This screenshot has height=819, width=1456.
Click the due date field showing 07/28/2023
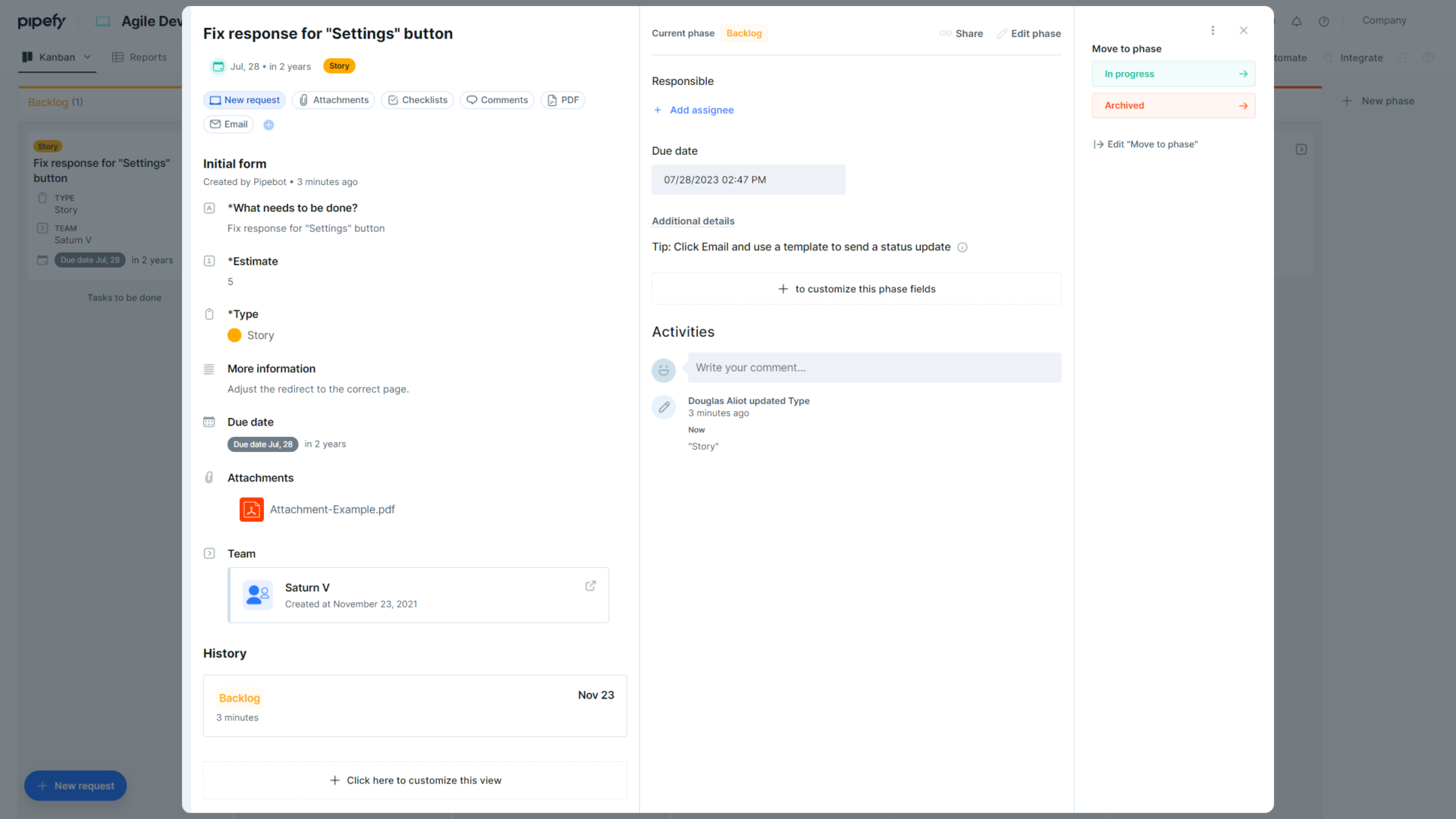(x=748, y=180)
